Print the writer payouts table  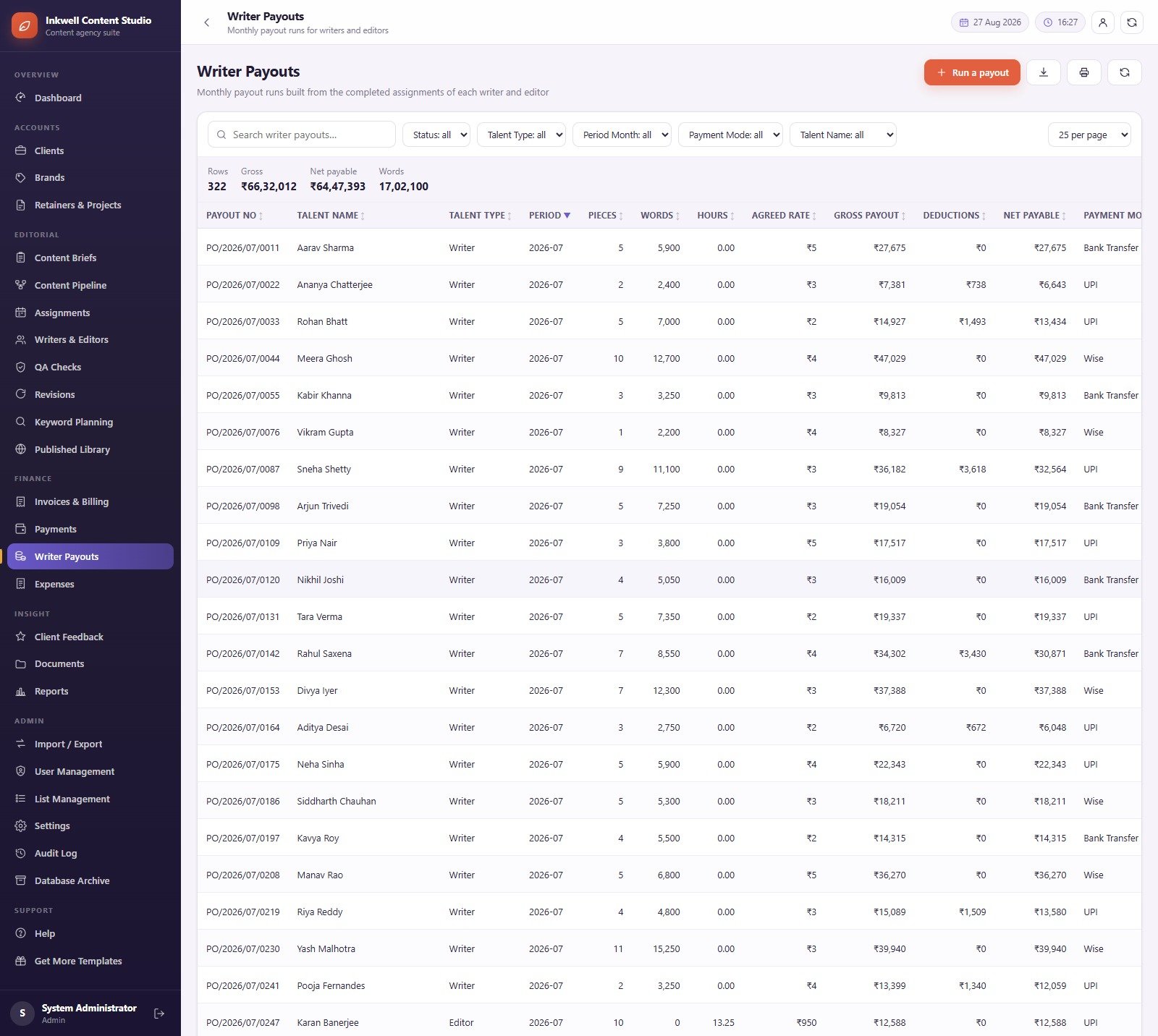tap(1083, 72)
